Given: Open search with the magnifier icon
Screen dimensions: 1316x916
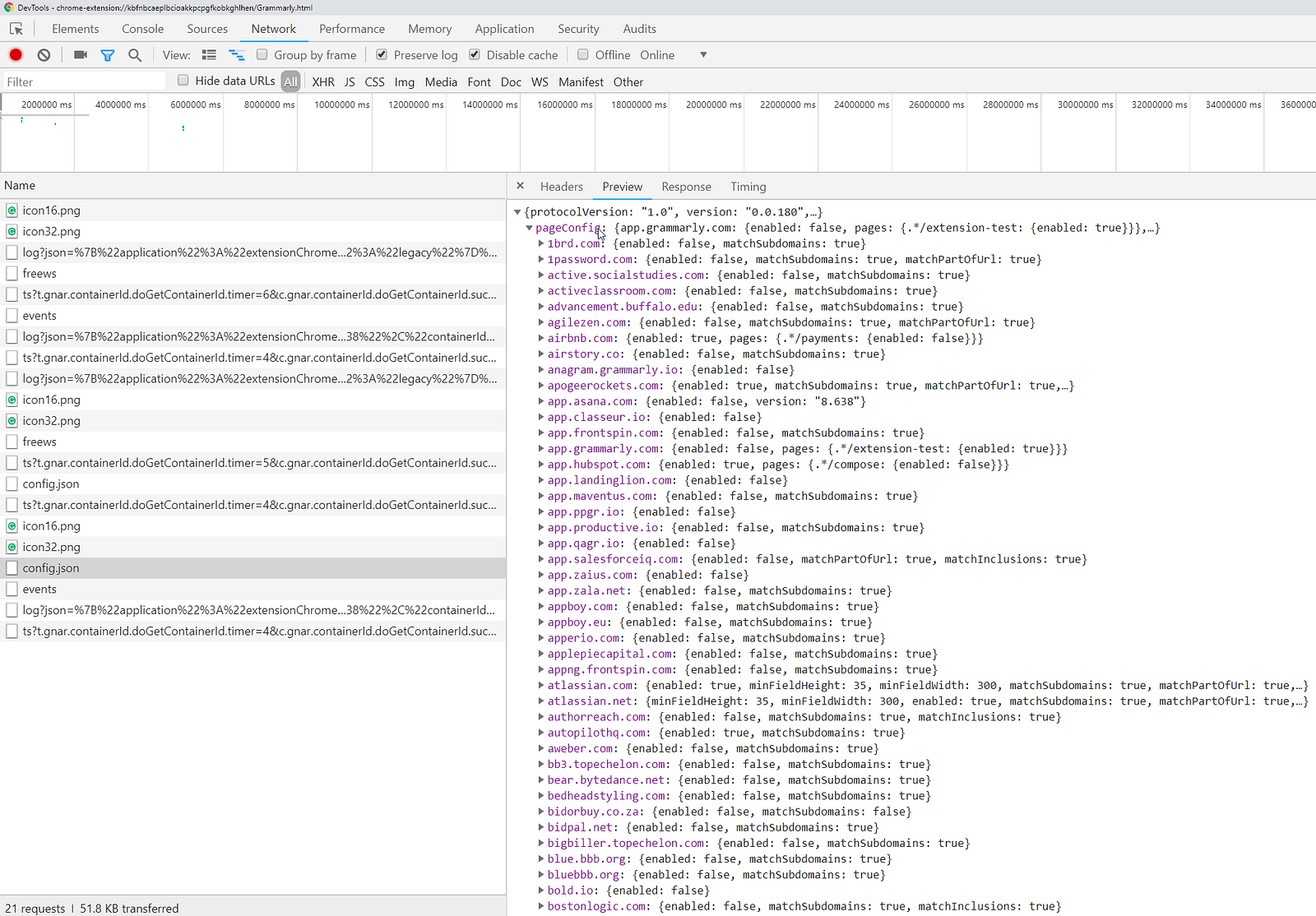Looking at the screenshot, I should [135, 55].
